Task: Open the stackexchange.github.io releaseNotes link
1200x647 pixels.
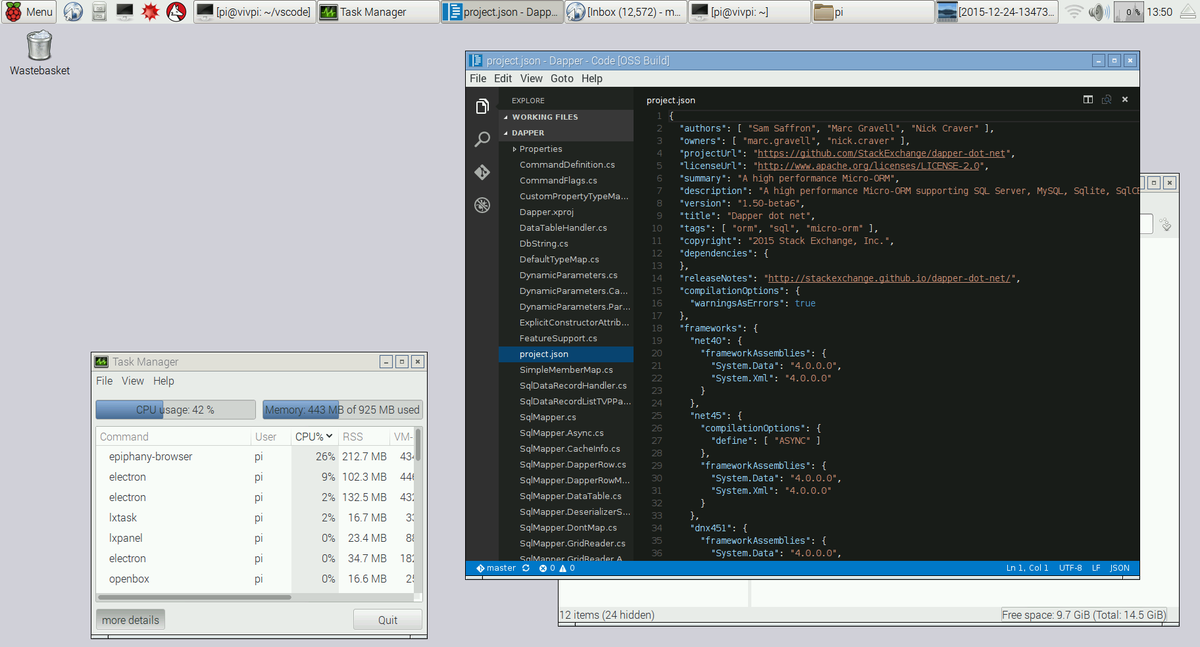Action: click(890, 278)
